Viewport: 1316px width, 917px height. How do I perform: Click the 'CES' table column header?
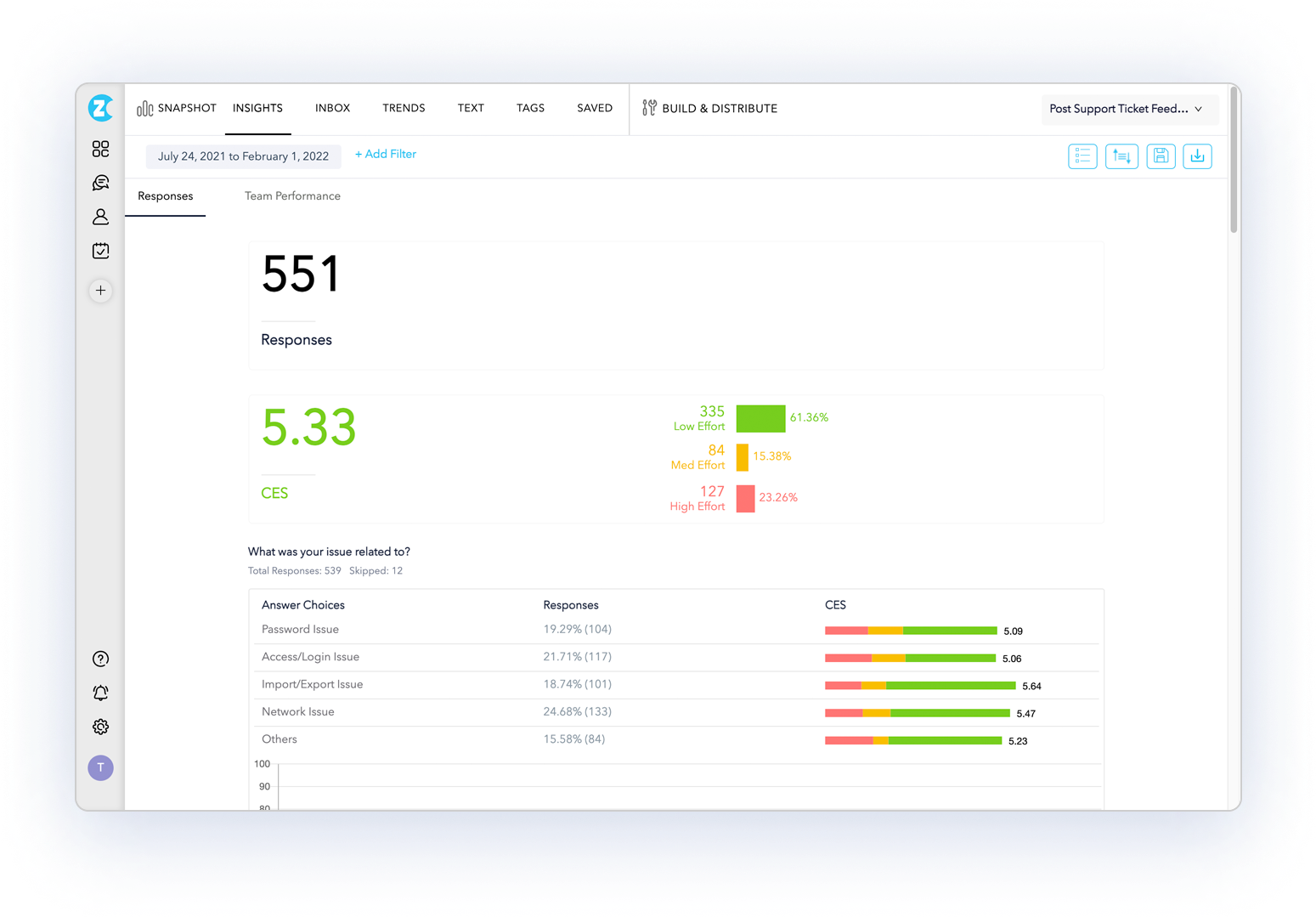(x=835, y=605)
